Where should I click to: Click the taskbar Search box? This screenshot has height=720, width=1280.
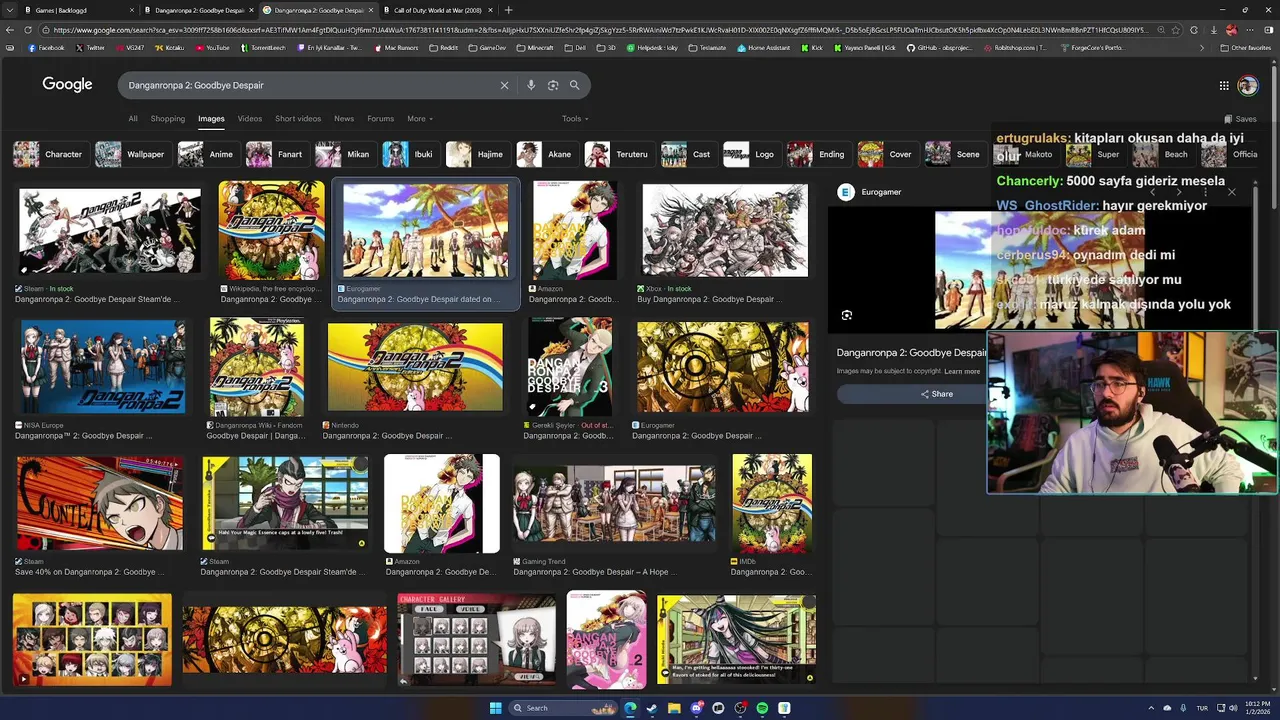[563, 708]
